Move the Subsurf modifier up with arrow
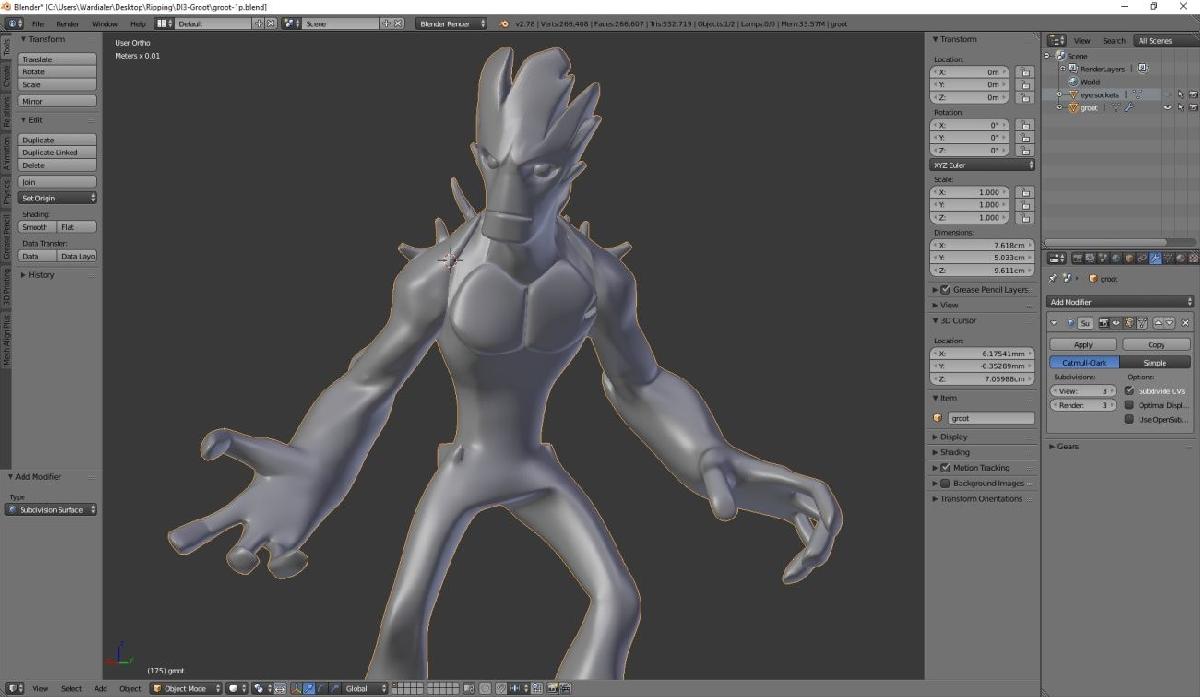Viewport: 1200px width, 697px height. click(1158, 323)
